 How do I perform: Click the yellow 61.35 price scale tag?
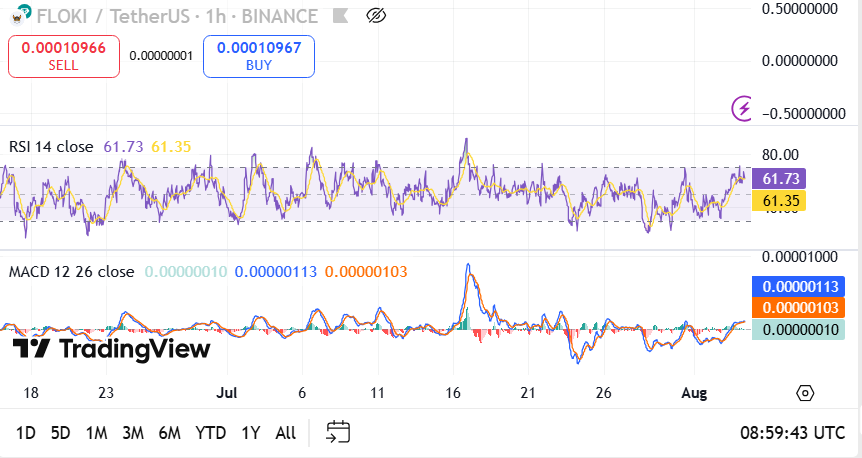coord(779,201)
